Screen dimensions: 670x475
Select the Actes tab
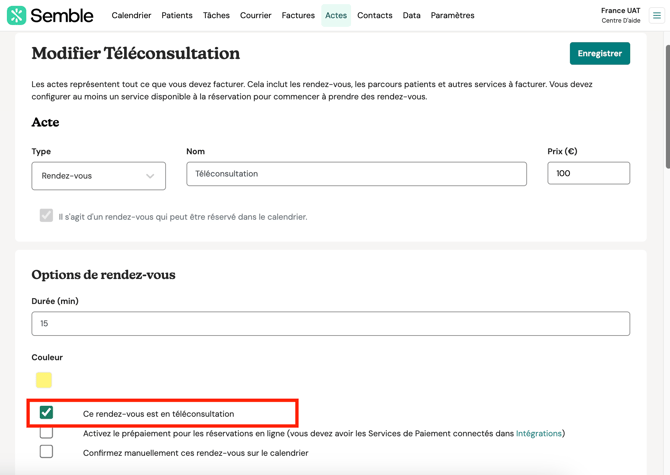[336, 16]
